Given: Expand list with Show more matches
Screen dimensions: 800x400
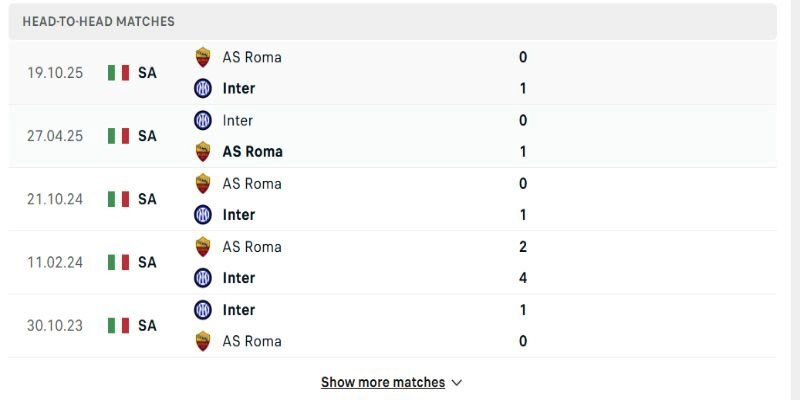Looking at the screenshot, I should click(382, 382).
